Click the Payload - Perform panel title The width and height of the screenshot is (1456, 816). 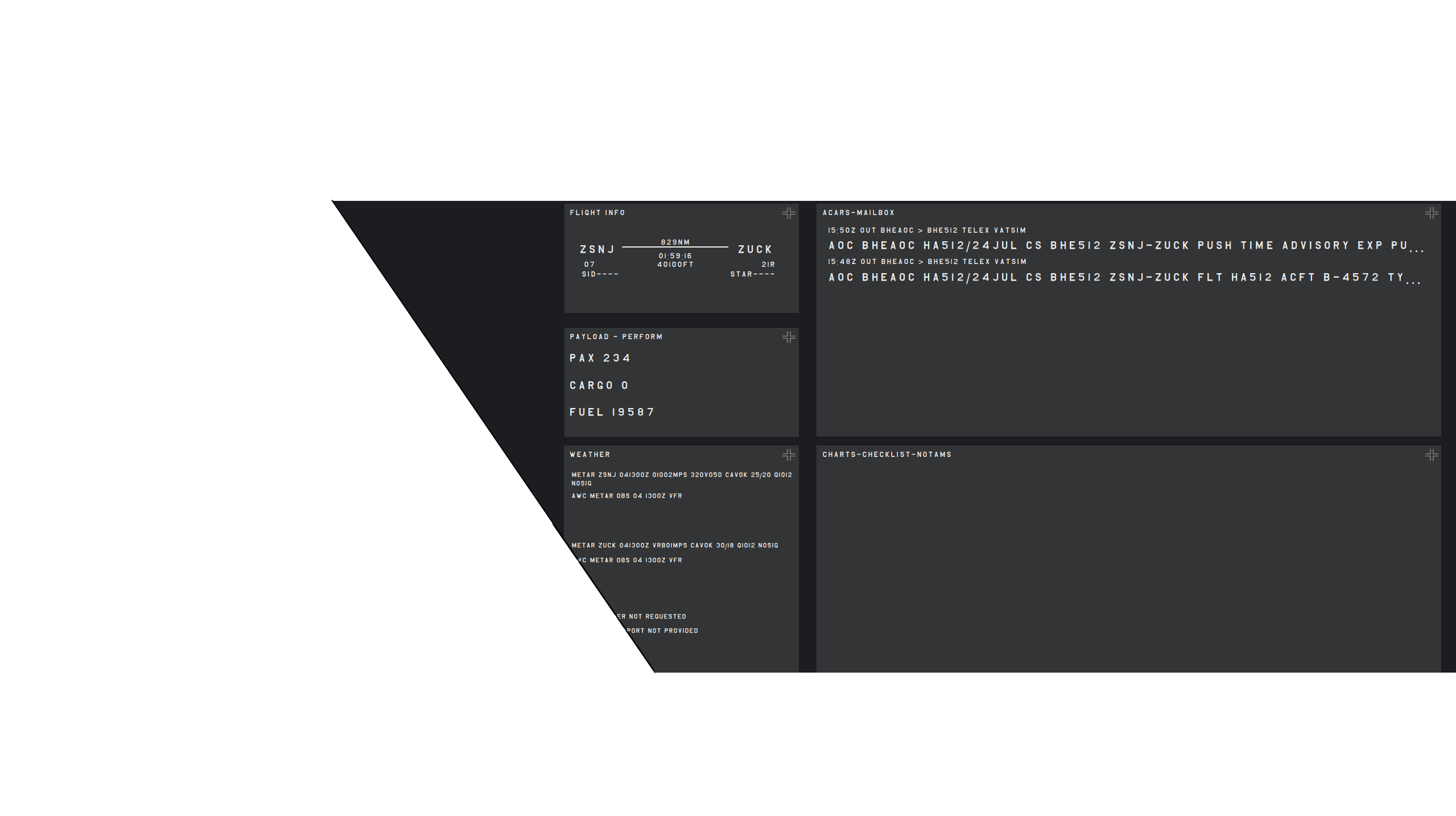pos(616,337)
